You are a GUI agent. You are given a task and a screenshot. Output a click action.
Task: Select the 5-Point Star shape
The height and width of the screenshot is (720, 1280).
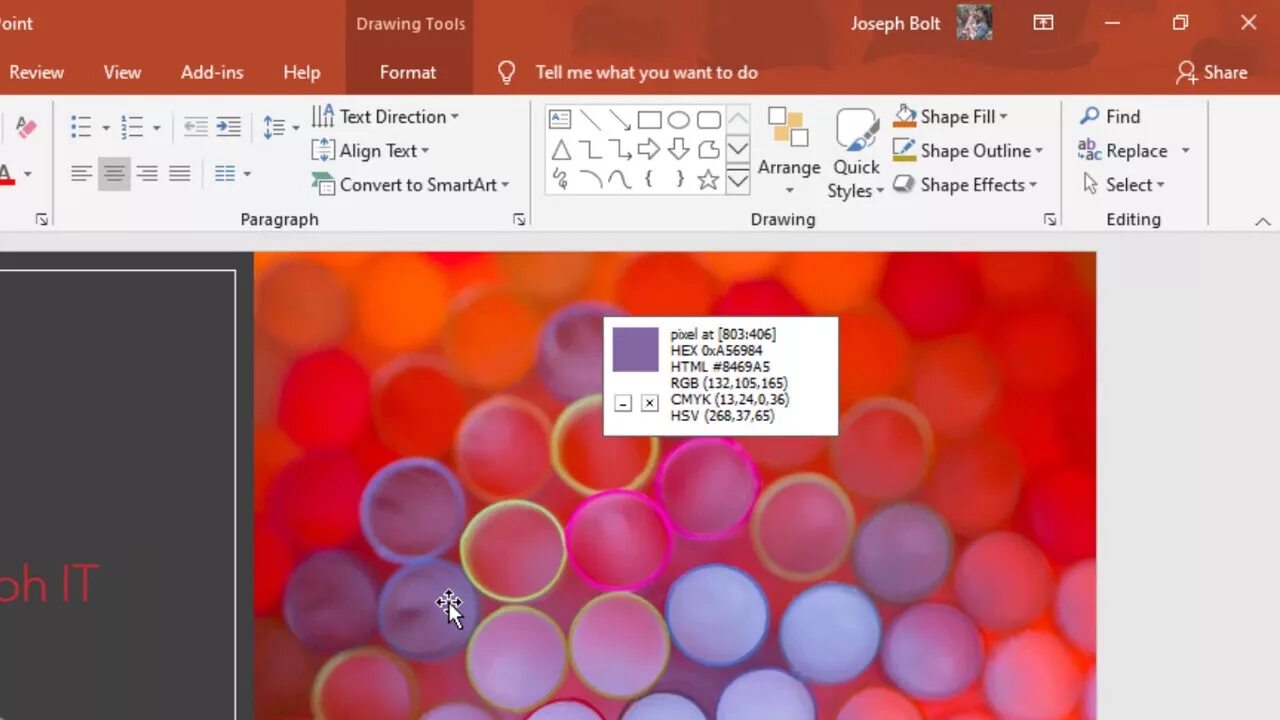click(x=709, y=180)
